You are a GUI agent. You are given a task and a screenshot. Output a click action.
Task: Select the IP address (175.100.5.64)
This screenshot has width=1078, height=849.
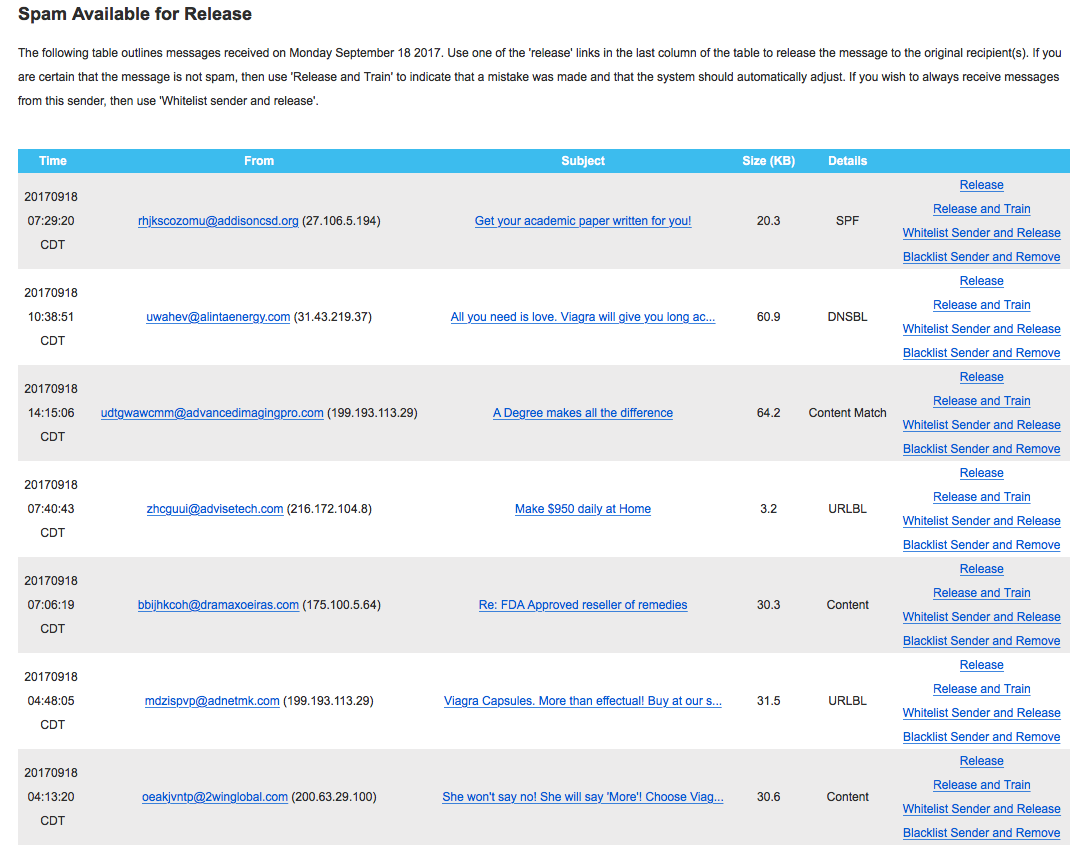[x=342, y=606]
